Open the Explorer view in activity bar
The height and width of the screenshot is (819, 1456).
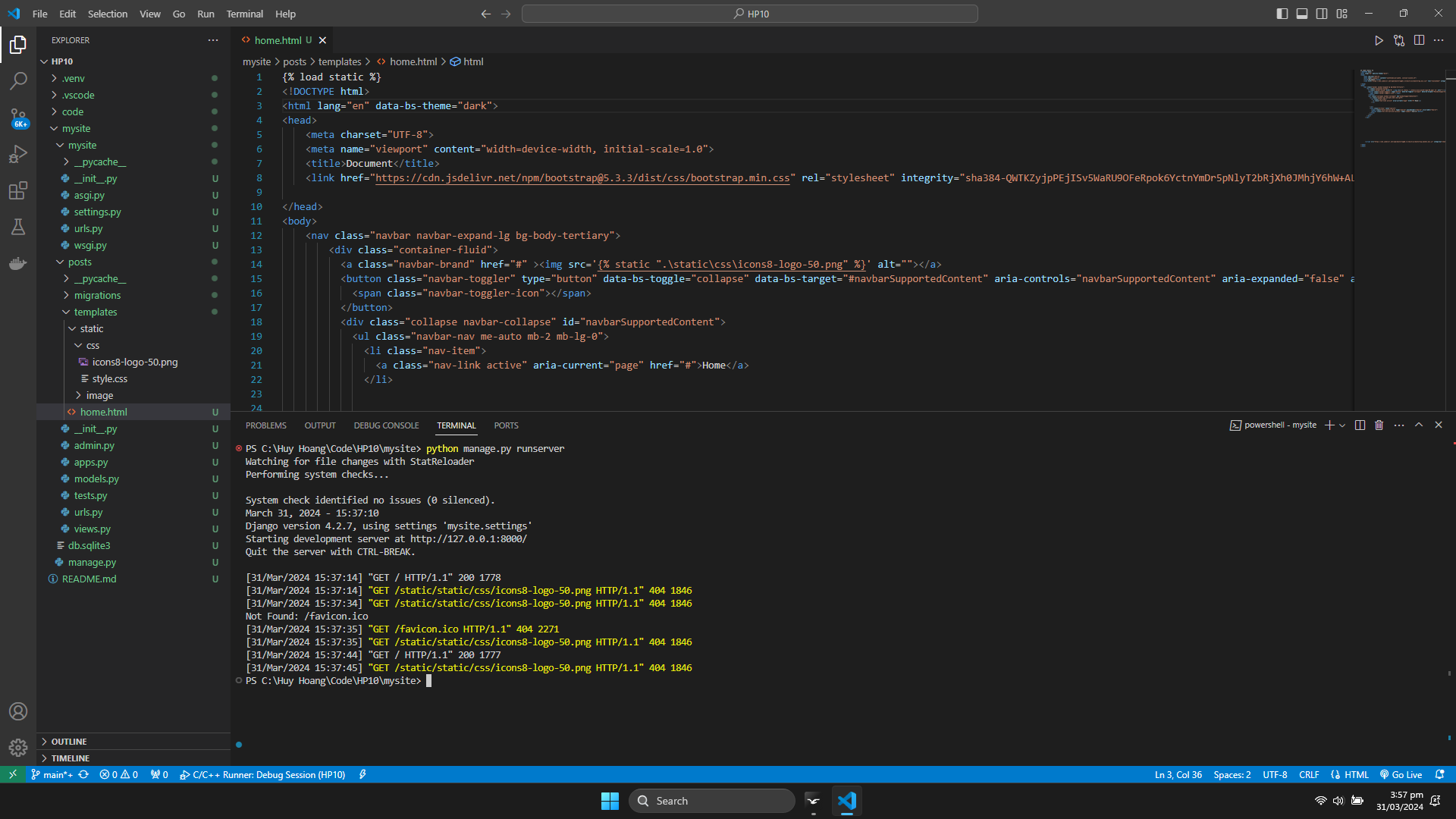18,45
